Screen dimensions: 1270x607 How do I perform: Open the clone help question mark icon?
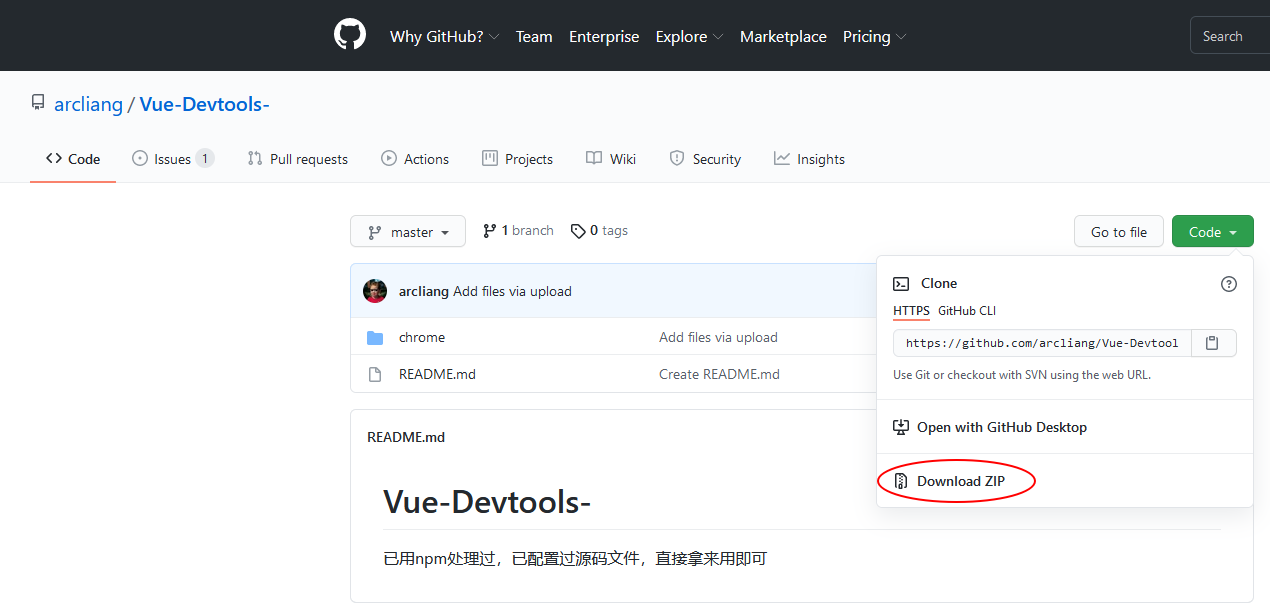pyautogui.click(x=1229, y=284)
